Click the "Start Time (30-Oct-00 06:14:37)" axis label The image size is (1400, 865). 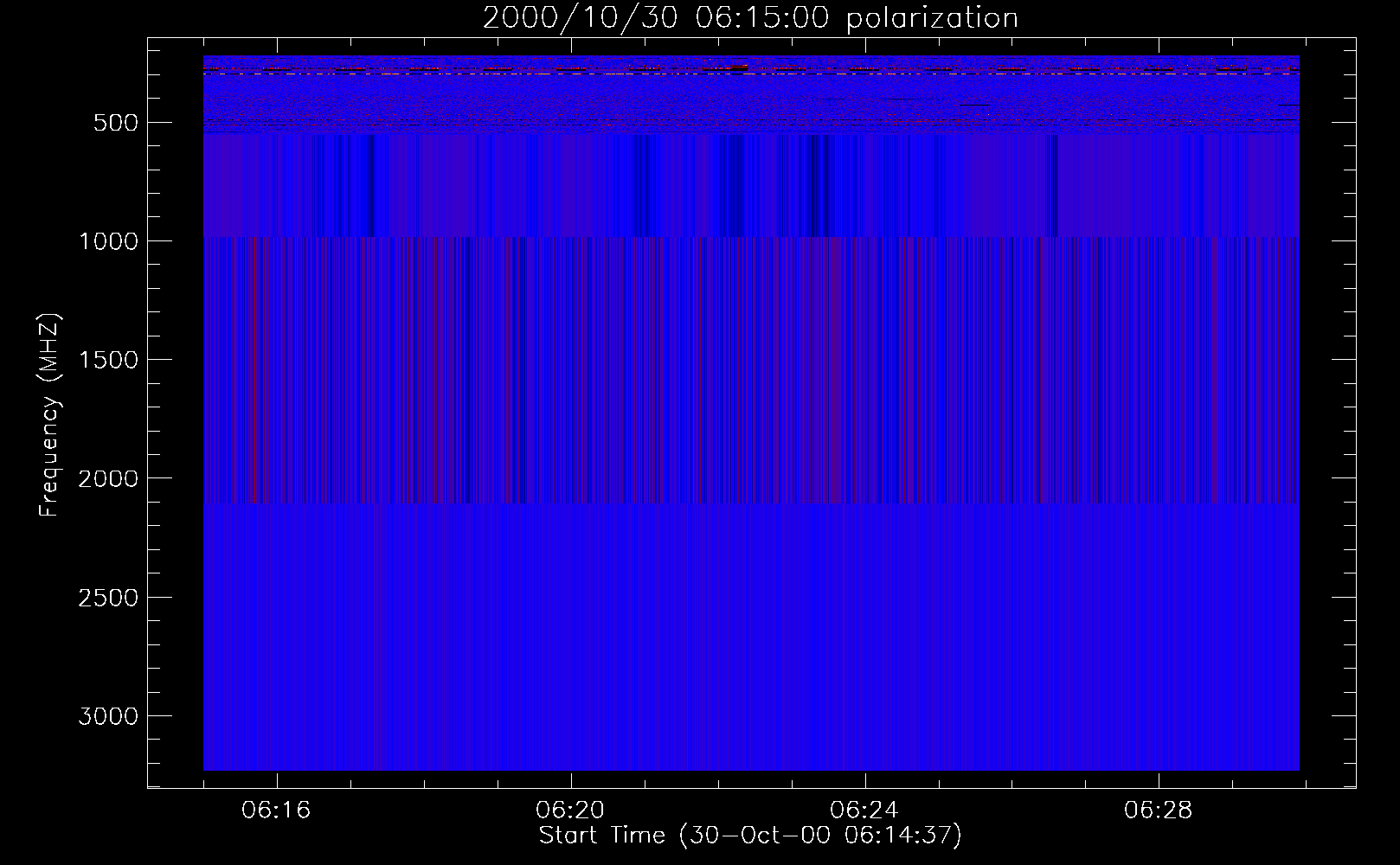(750, 836)
